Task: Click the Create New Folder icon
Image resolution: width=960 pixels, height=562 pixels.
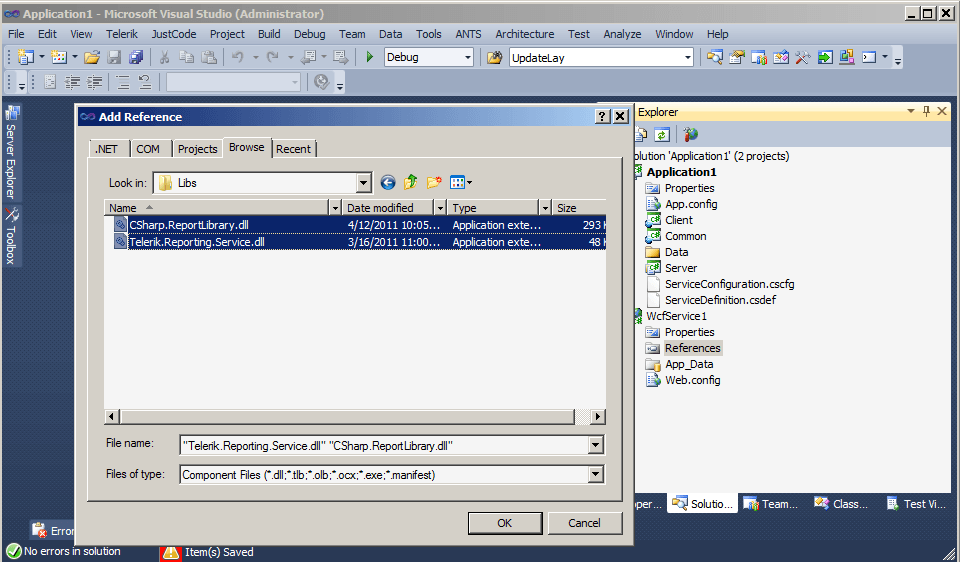Action: 434,182
